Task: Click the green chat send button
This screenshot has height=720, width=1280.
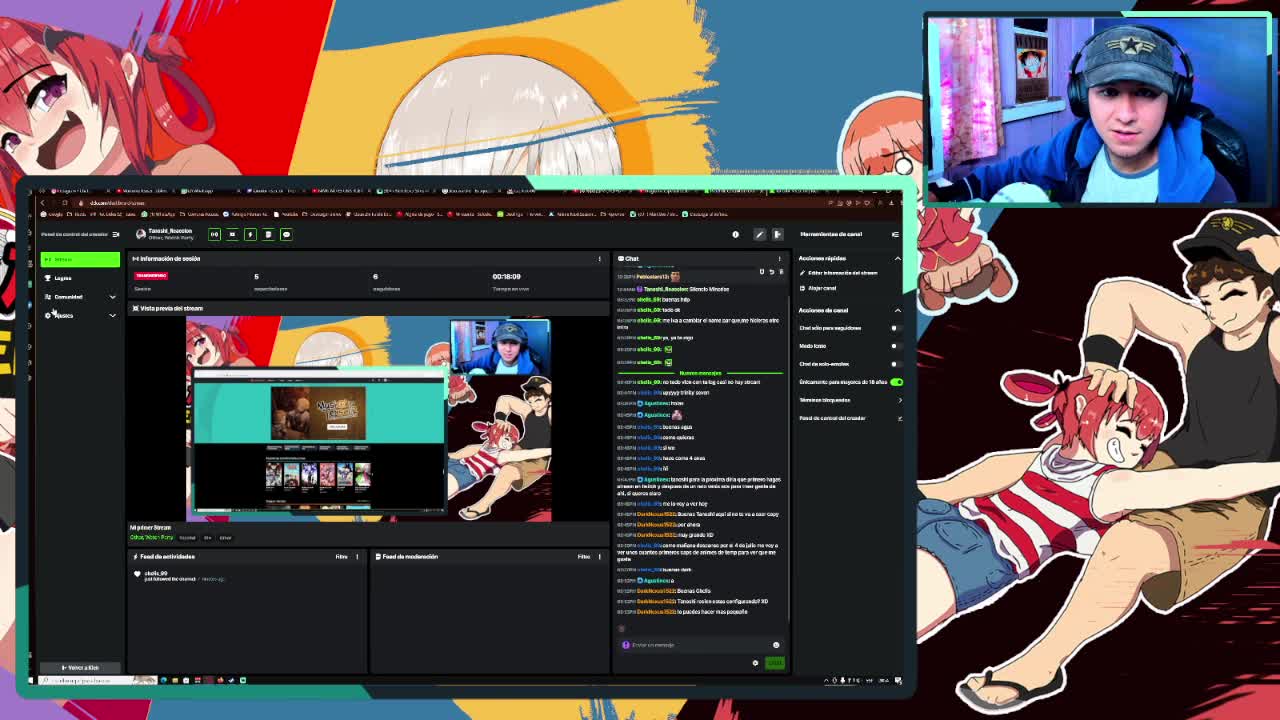Action: (775, 663)
